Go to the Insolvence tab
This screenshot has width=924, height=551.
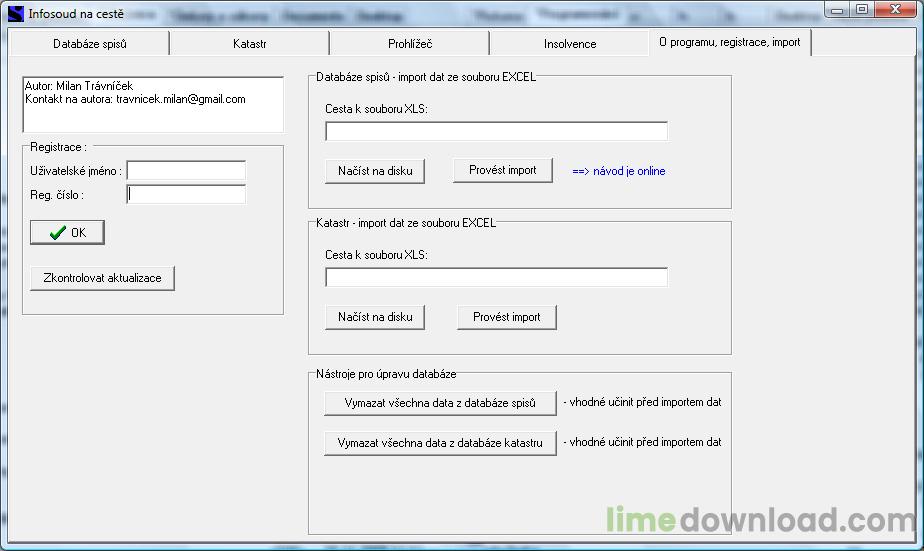click(x=570, y=44)
